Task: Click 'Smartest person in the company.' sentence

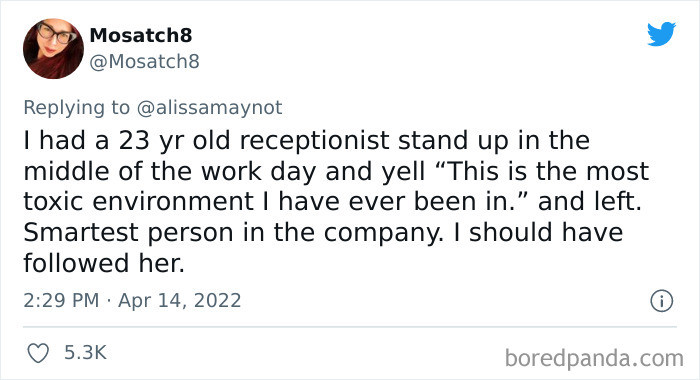Action: [233, 233]
